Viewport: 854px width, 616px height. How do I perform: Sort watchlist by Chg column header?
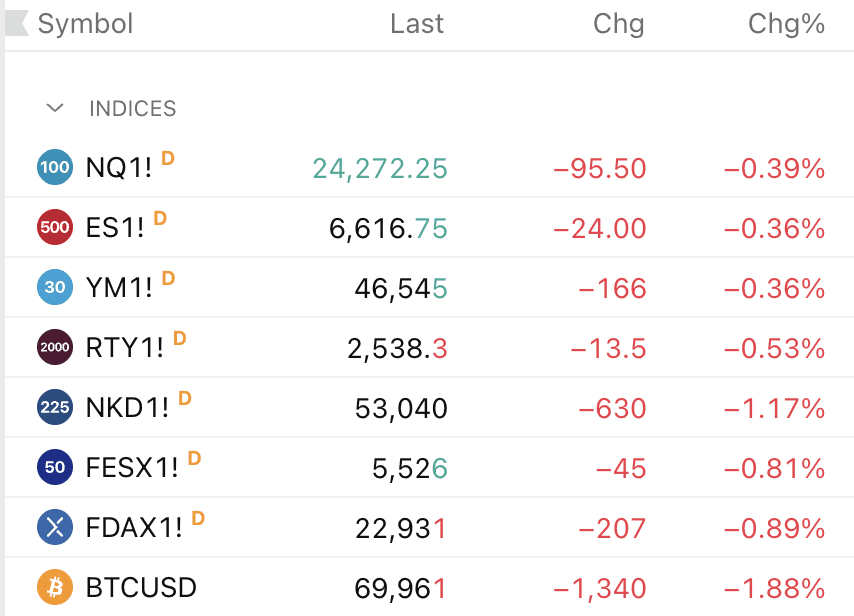click(619, 24)
